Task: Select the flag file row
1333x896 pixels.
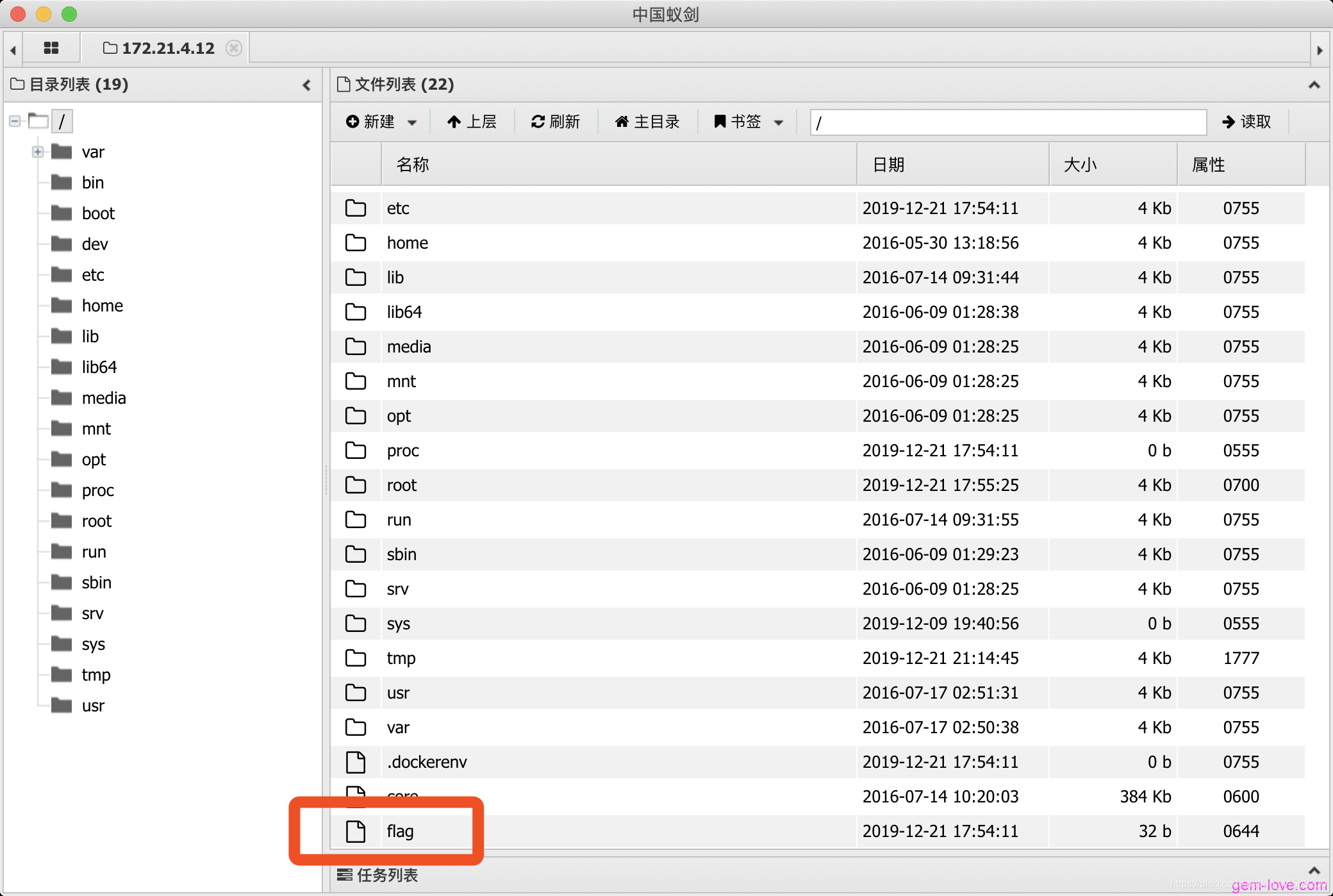Action: click(401, 831)
